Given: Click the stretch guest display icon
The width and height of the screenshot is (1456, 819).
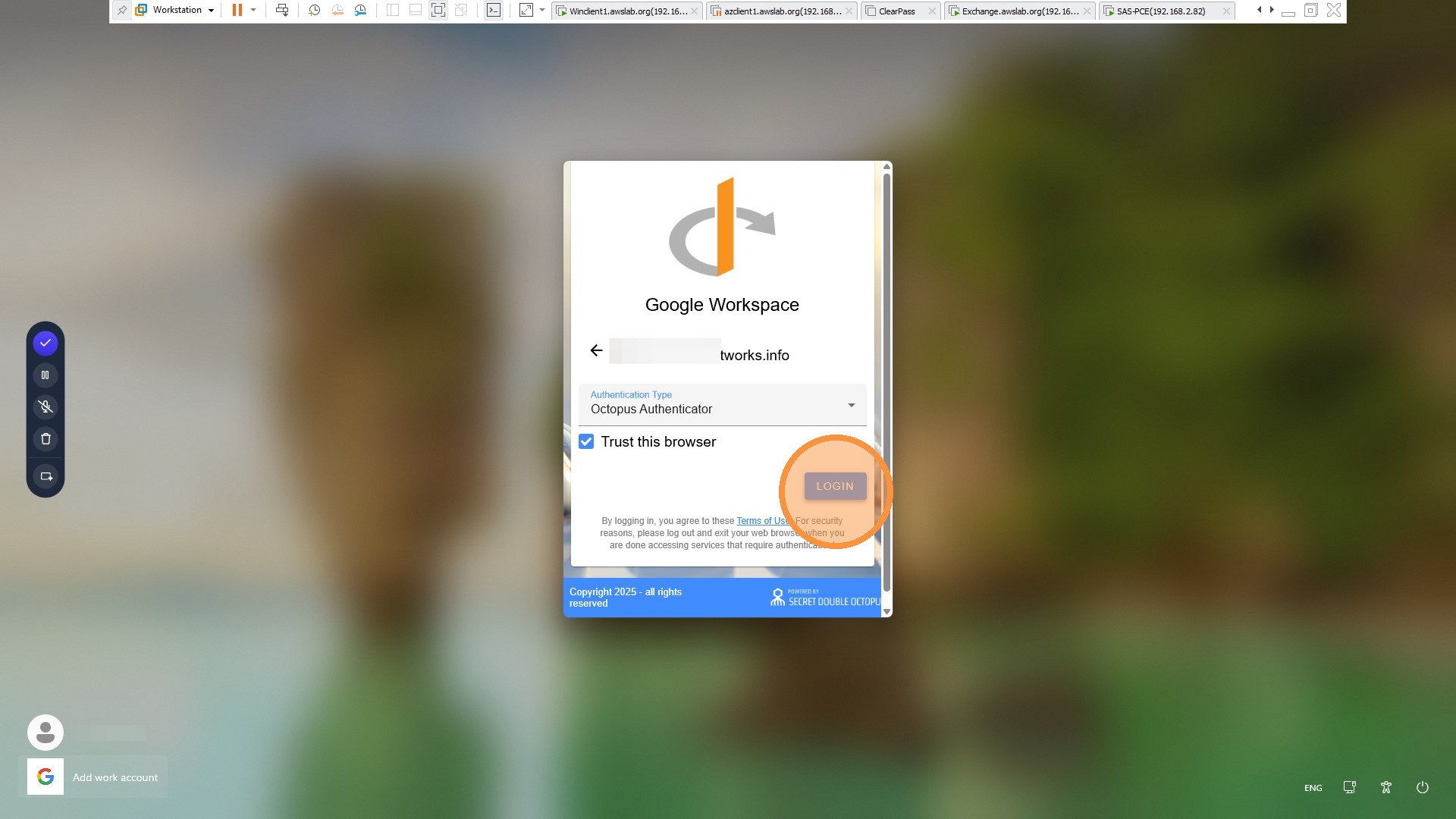Looking at the screenshot, I should (x=526, y=11).
